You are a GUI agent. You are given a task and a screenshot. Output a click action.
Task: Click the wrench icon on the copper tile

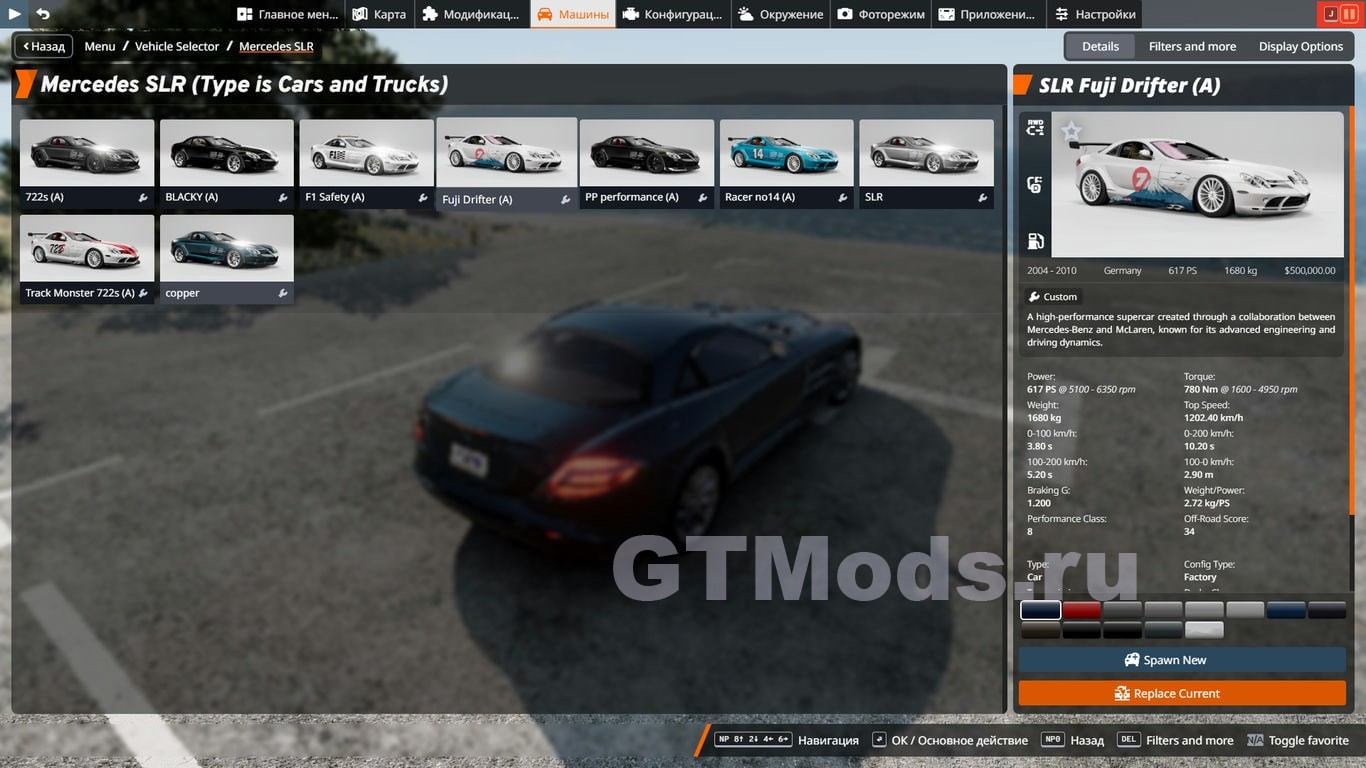point(283,294)
